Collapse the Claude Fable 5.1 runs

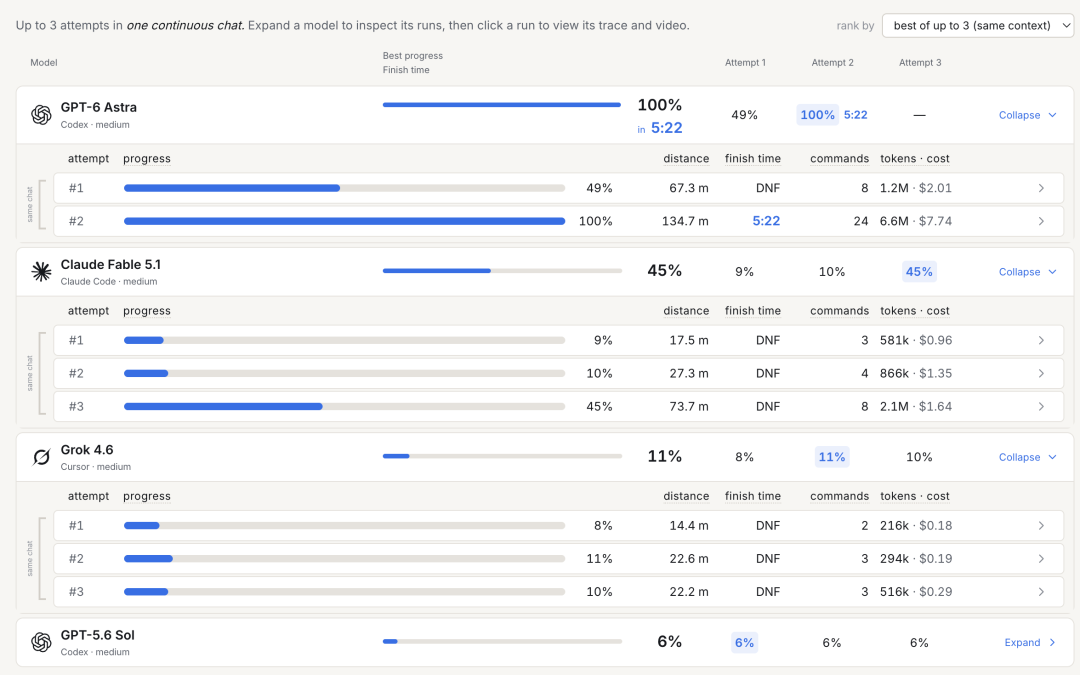[x=1027, y=272]
